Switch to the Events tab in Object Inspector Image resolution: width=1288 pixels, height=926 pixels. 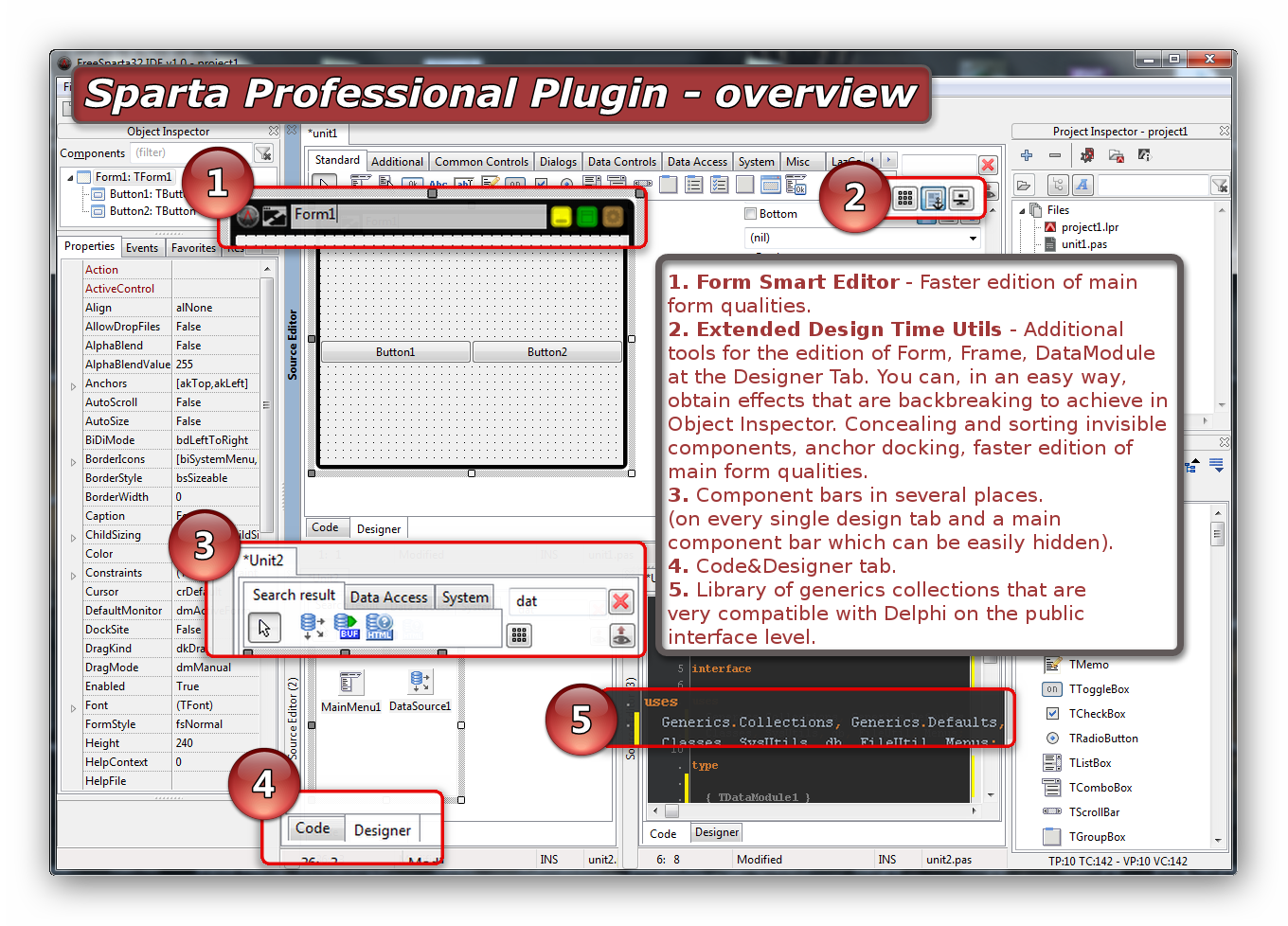click(142, 248)
